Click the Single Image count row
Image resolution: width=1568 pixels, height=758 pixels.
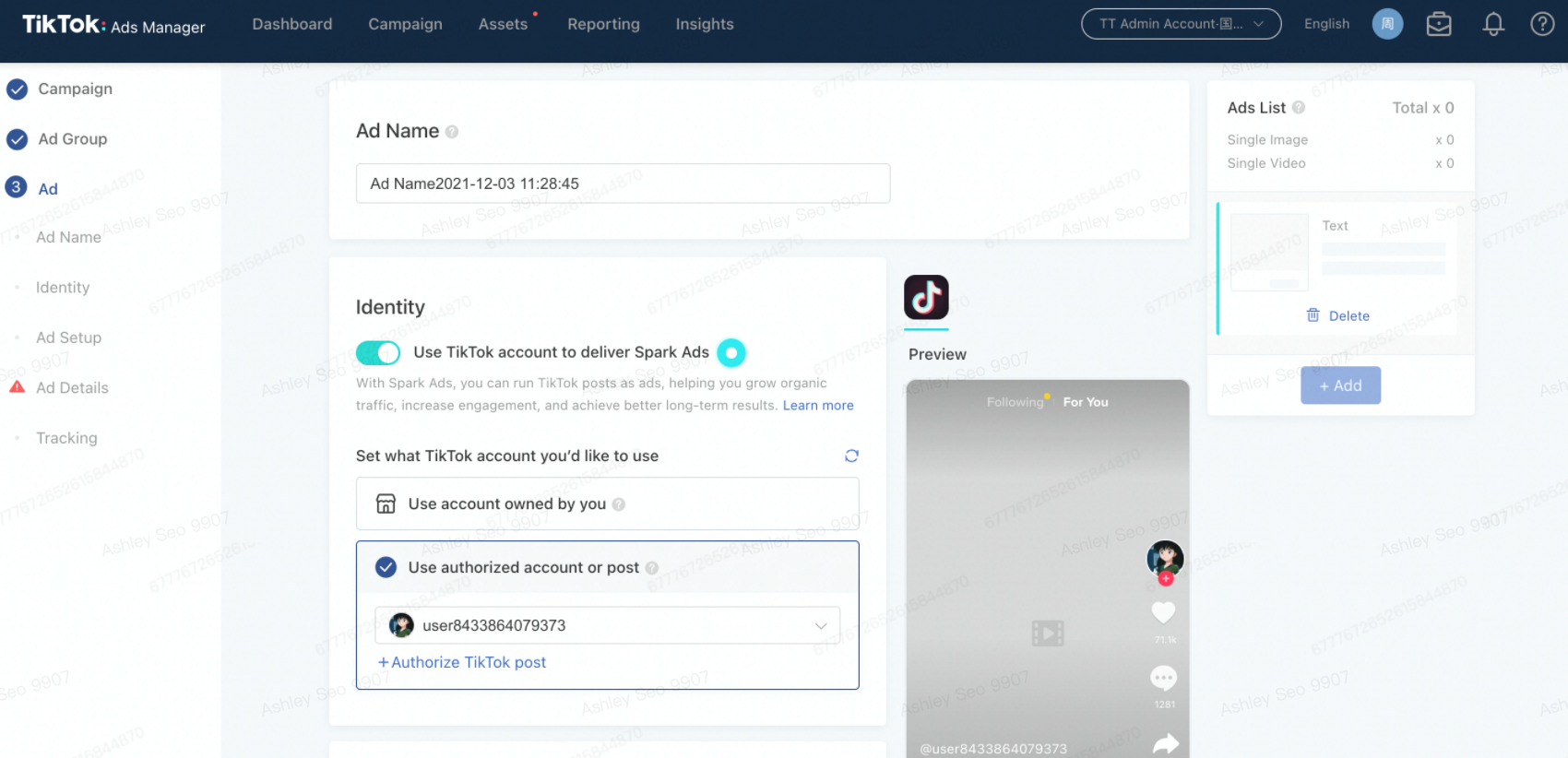coord(1340,140)
